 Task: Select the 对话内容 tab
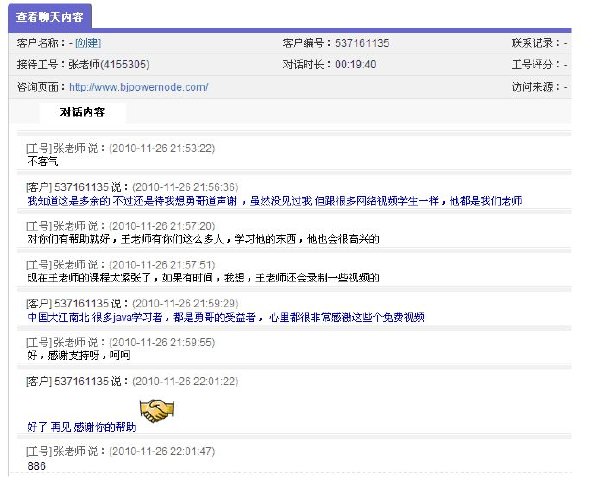82,112
